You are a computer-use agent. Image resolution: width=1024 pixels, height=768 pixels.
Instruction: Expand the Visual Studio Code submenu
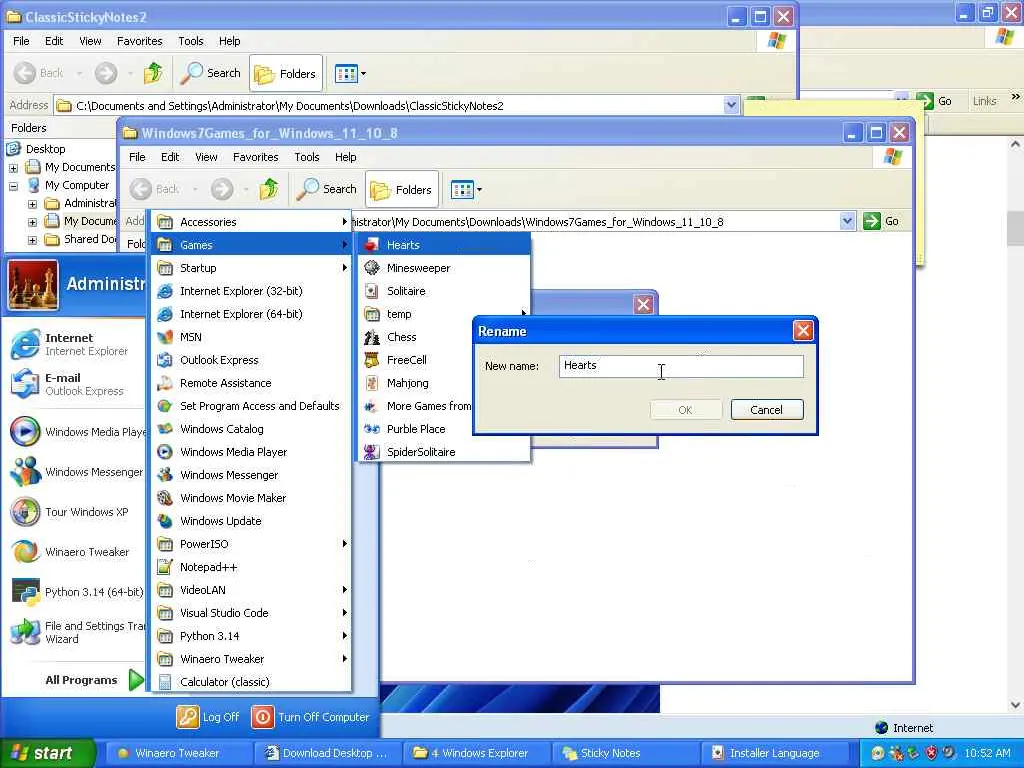tap(252, 613)
